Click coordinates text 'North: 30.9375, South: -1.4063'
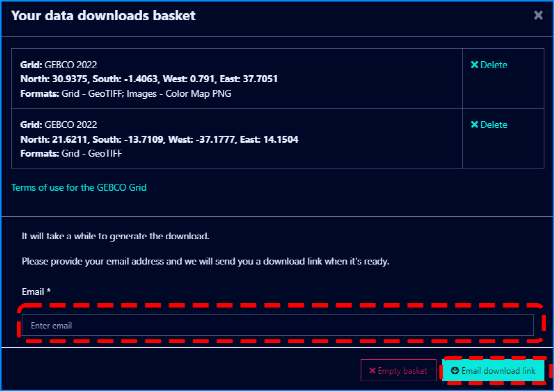 [89, 79]
